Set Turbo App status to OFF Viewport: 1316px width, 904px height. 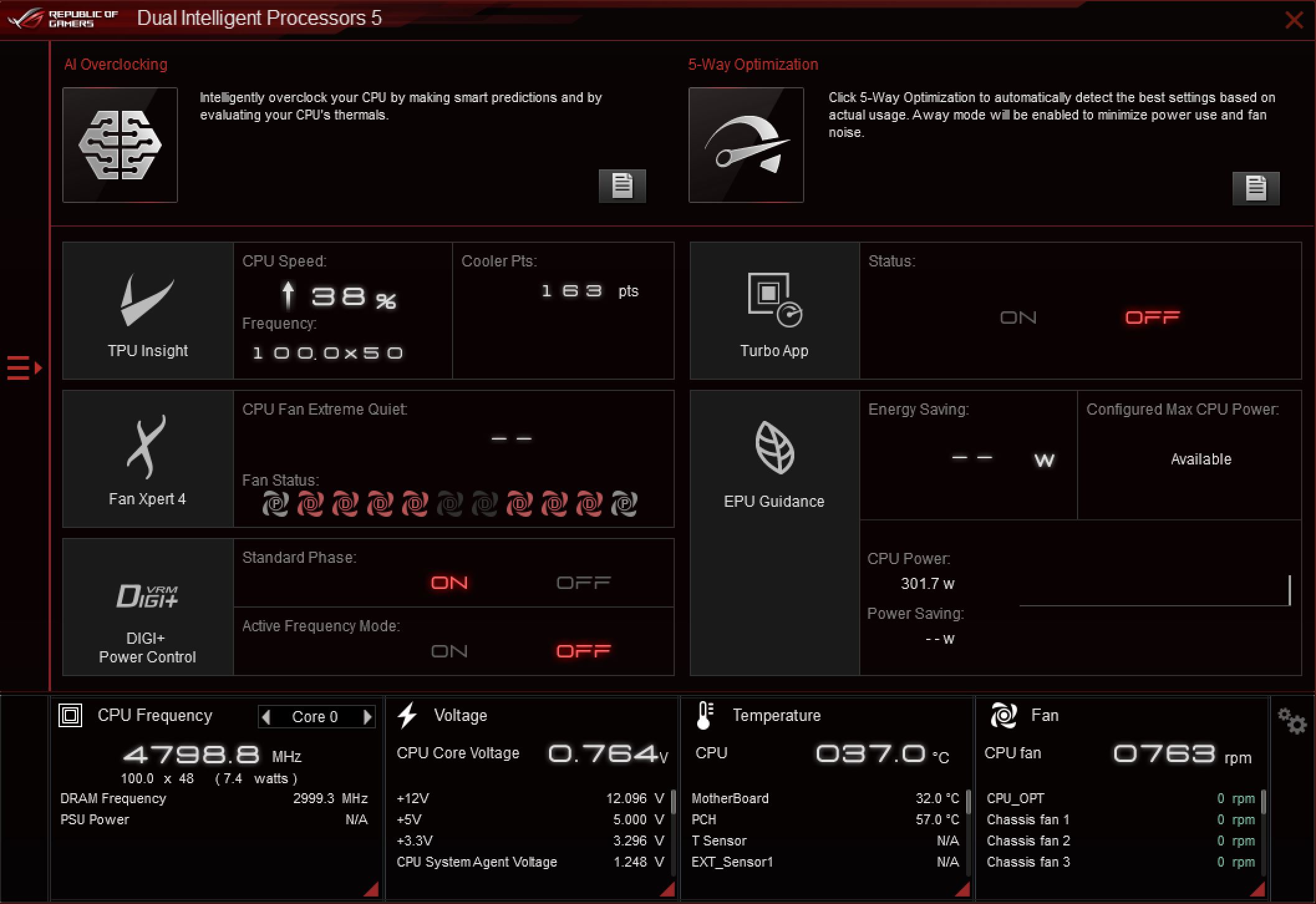(1152, 318)
